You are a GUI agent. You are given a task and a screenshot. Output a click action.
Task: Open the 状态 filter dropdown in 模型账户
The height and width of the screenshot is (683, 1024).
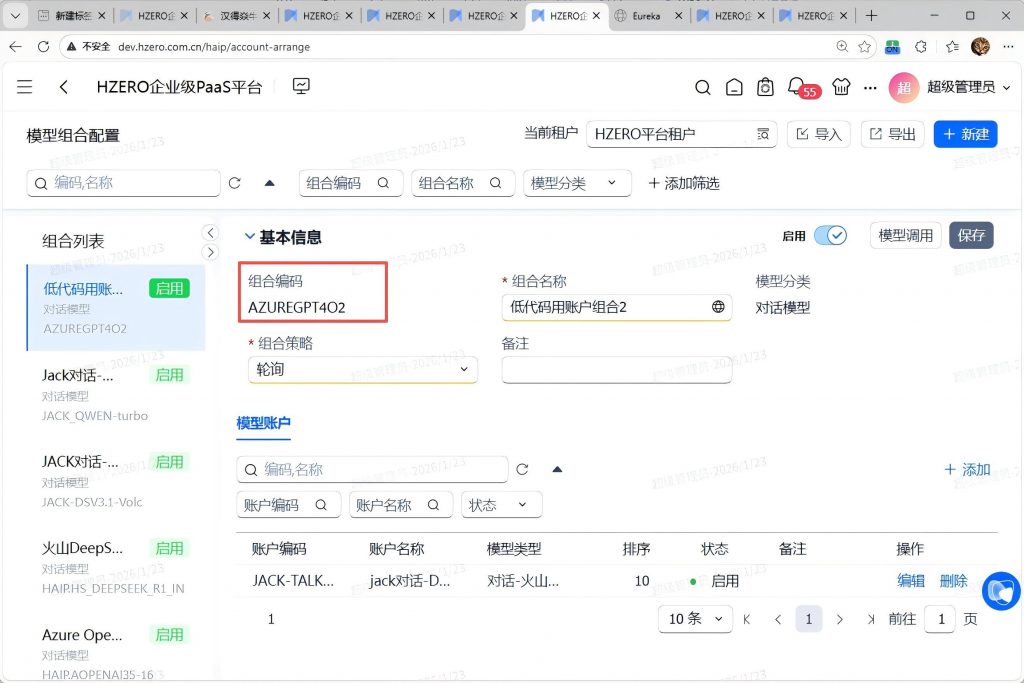pyautogui.click(x=501, y=505)
